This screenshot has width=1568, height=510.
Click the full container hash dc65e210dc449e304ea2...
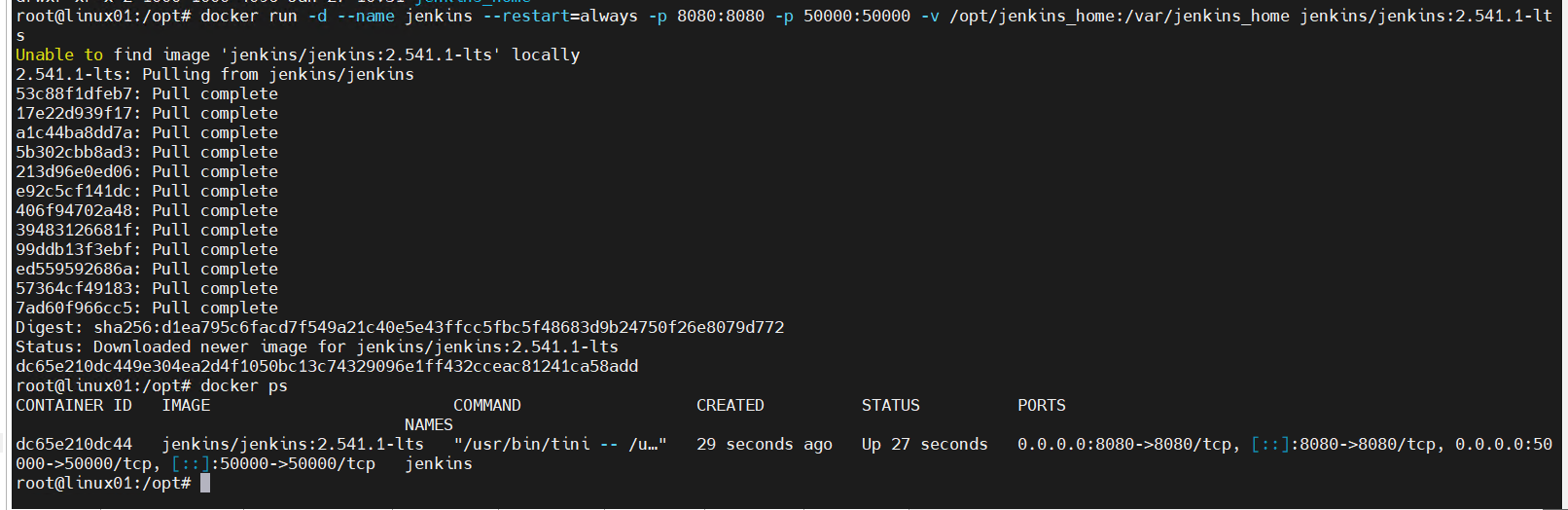pyautogui.click(x=327, y=366)
